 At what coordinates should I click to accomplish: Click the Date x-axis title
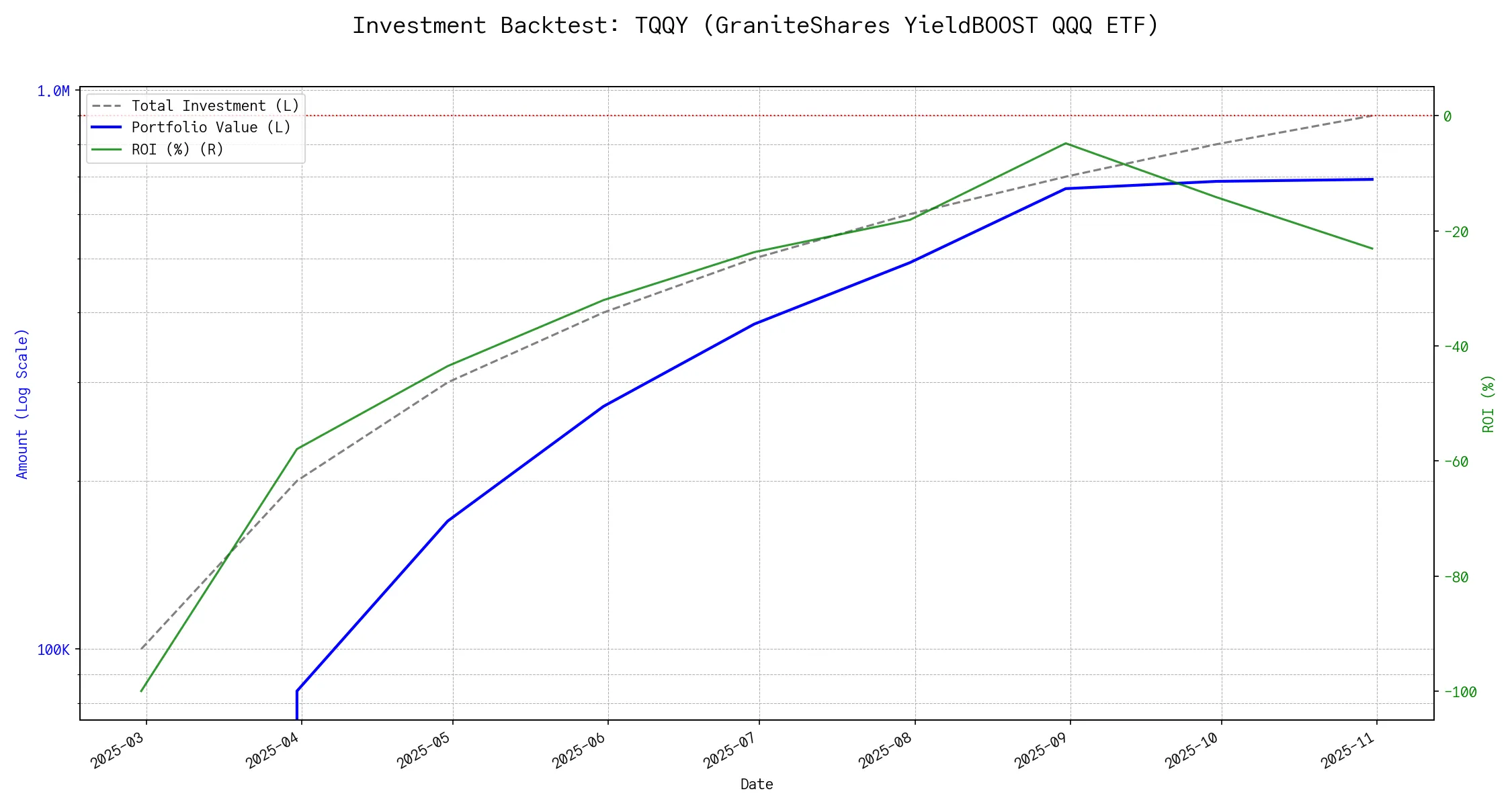[x=757, y=785]
